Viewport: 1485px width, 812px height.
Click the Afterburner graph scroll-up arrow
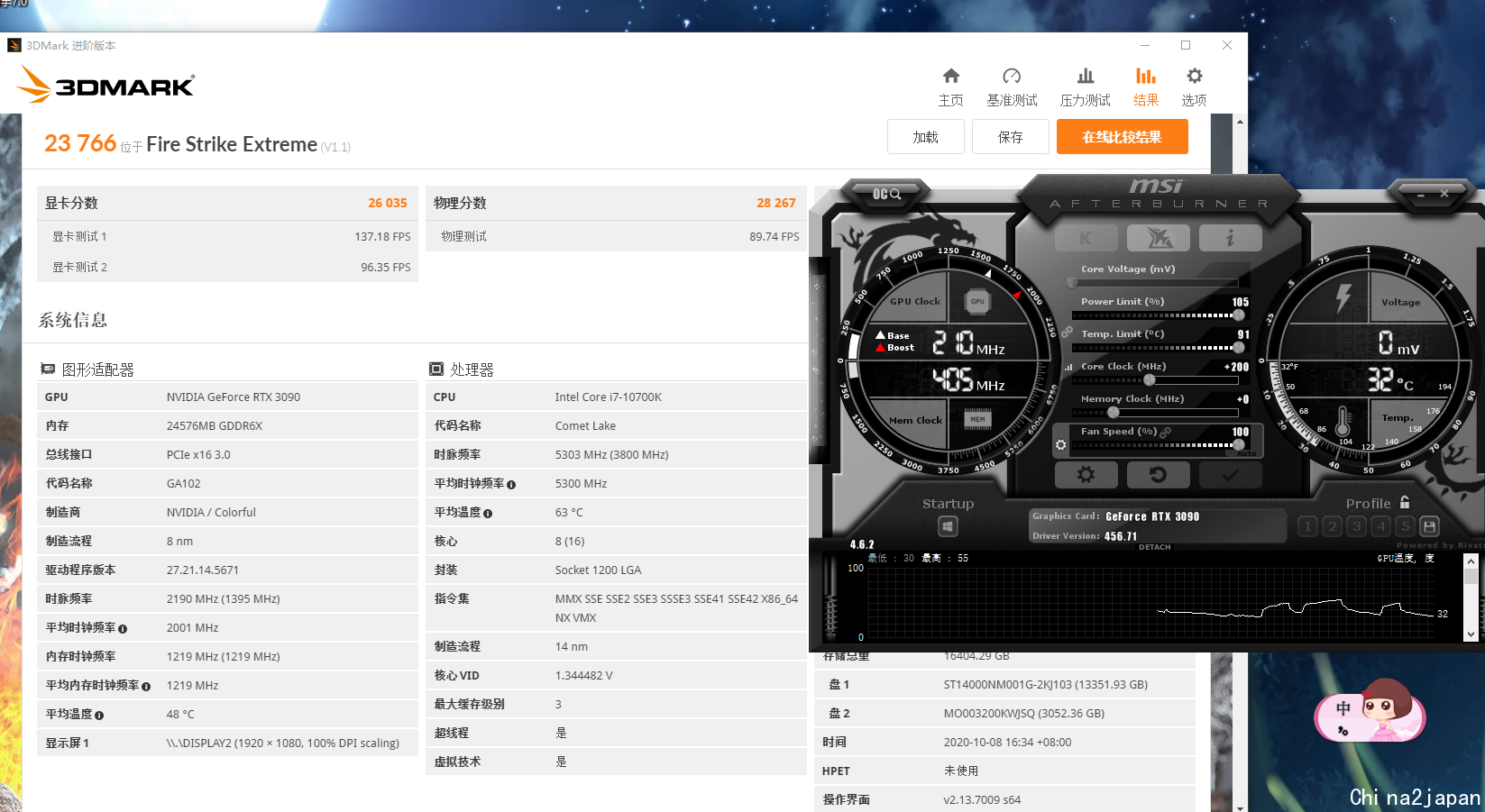coord(1471,561)
